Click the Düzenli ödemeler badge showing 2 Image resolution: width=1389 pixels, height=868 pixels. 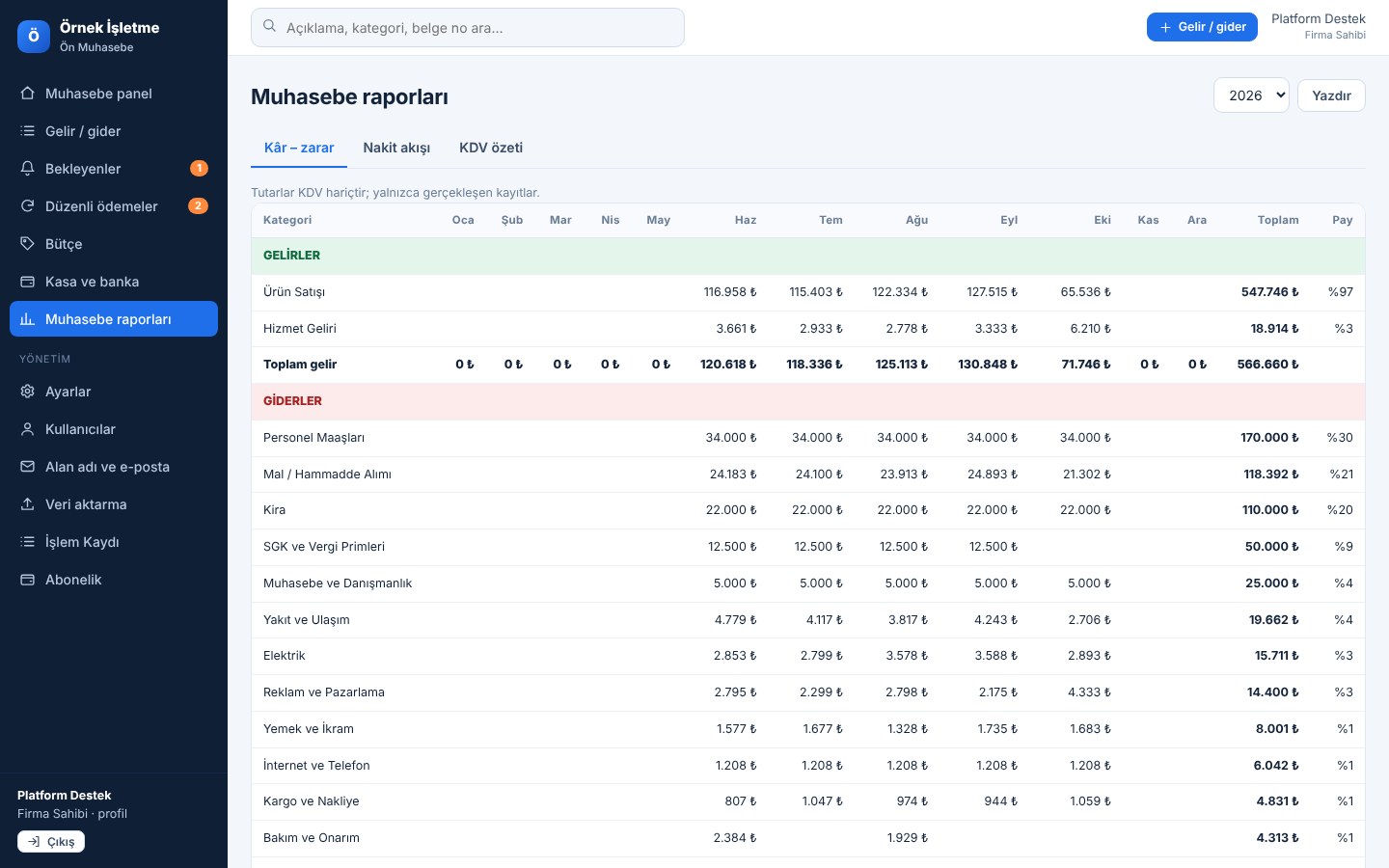click(198, 206)
